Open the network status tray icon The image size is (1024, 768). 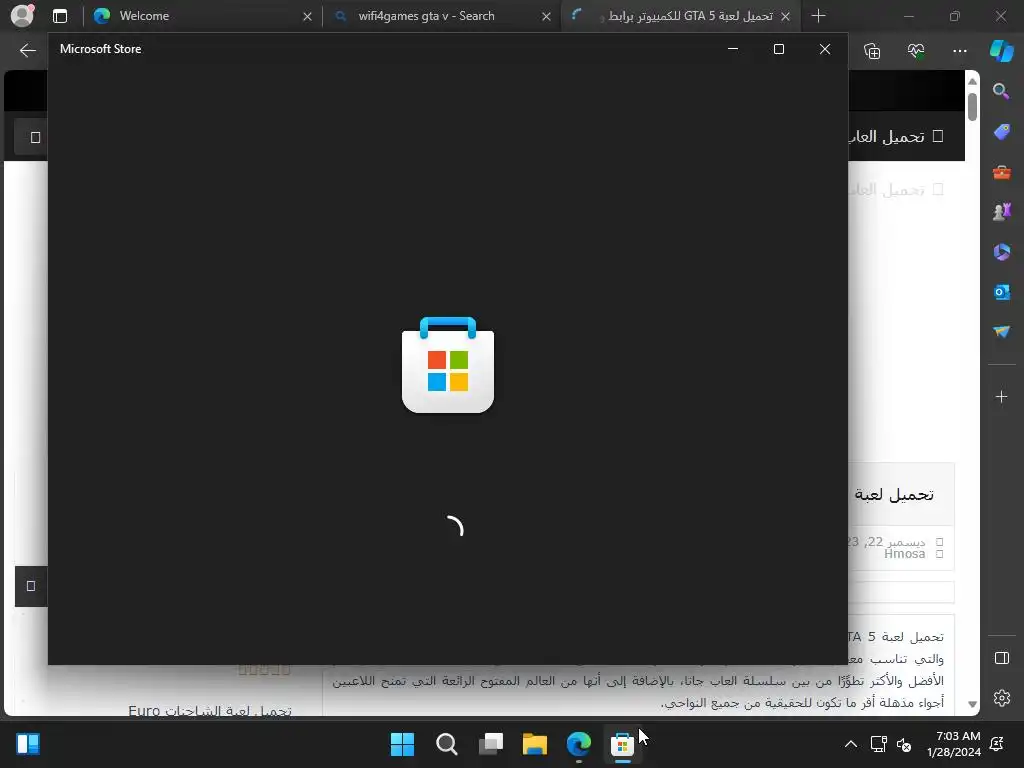[878, 744]
